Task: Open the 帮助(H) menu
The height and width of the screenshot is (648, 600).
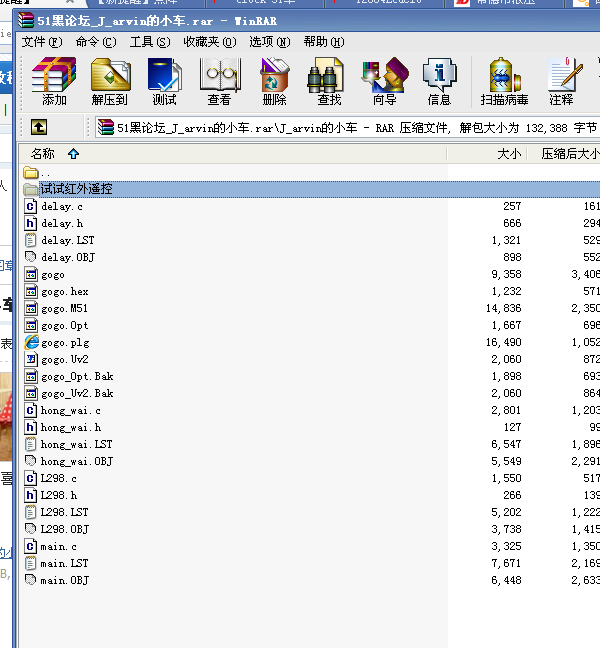Action: tap(324, 42)
